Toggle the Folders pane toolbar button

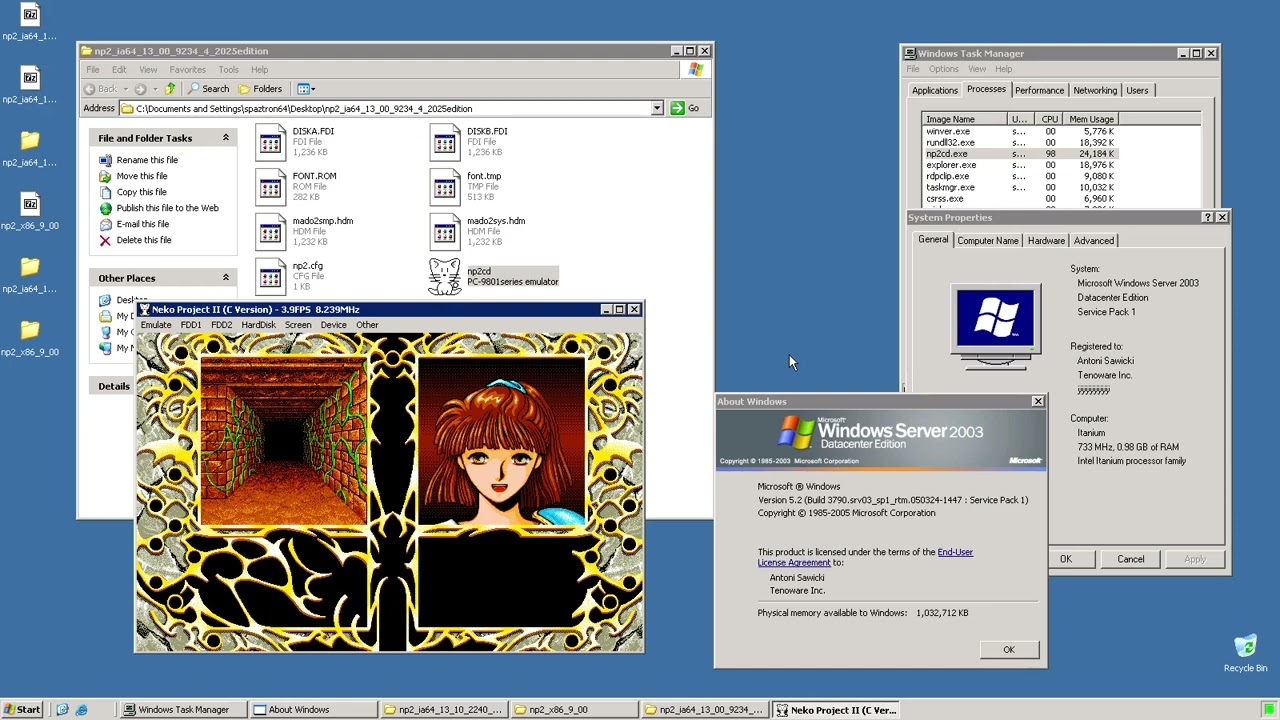(x=260, y=89)
